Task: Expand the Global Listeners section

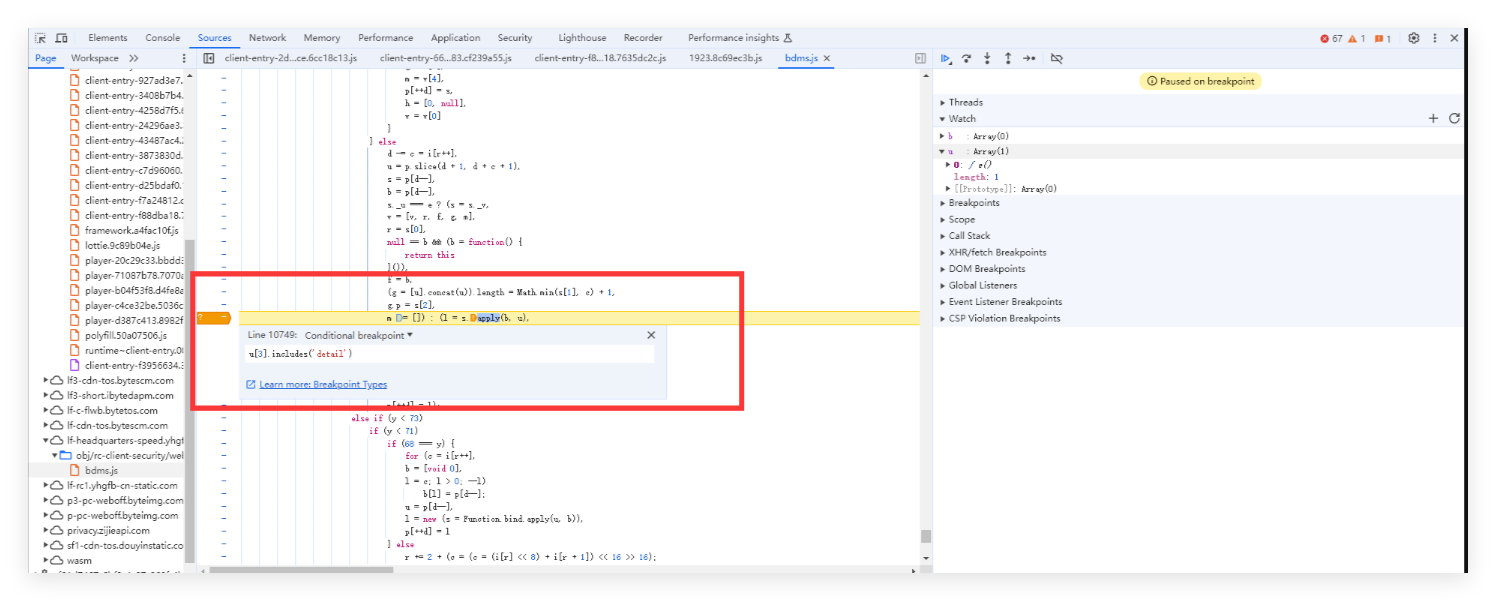Action: (978, 285)
